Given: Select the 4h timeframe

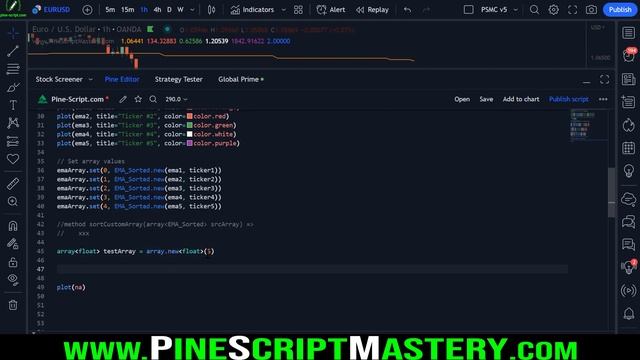Looking at the screenshot, I should pos(157,10).
